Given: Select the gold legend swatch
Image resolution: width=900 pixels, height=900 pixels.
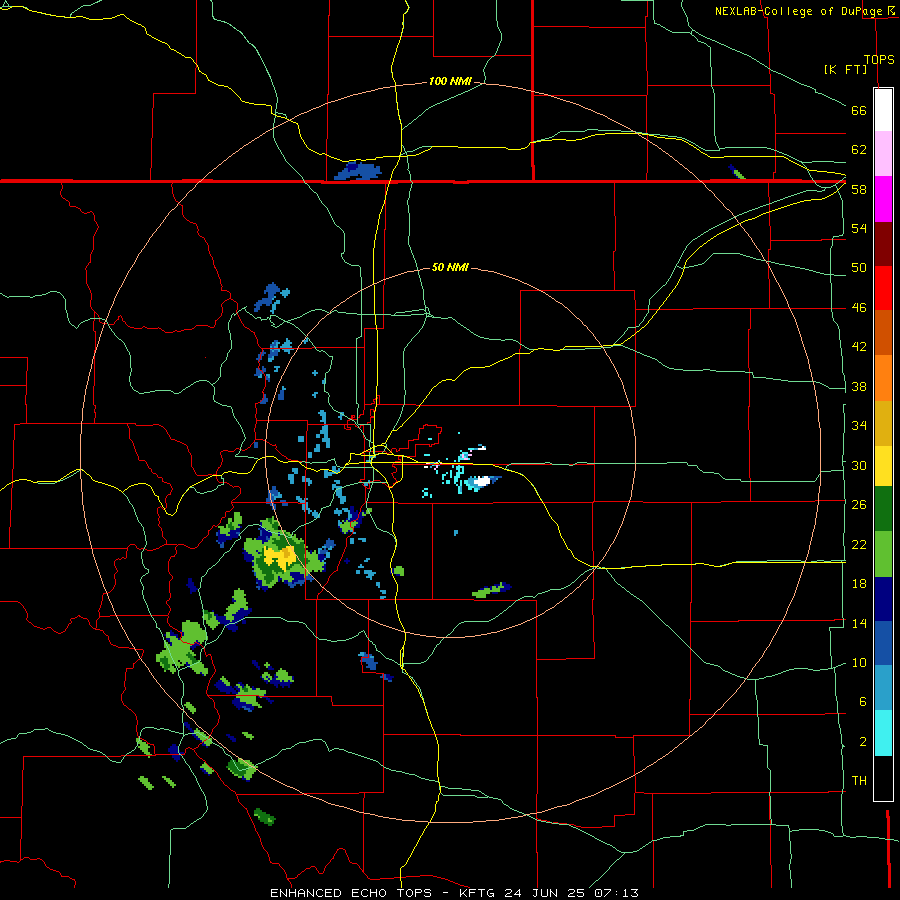Looking at the screenshot, I should click(x=883, y=423).
